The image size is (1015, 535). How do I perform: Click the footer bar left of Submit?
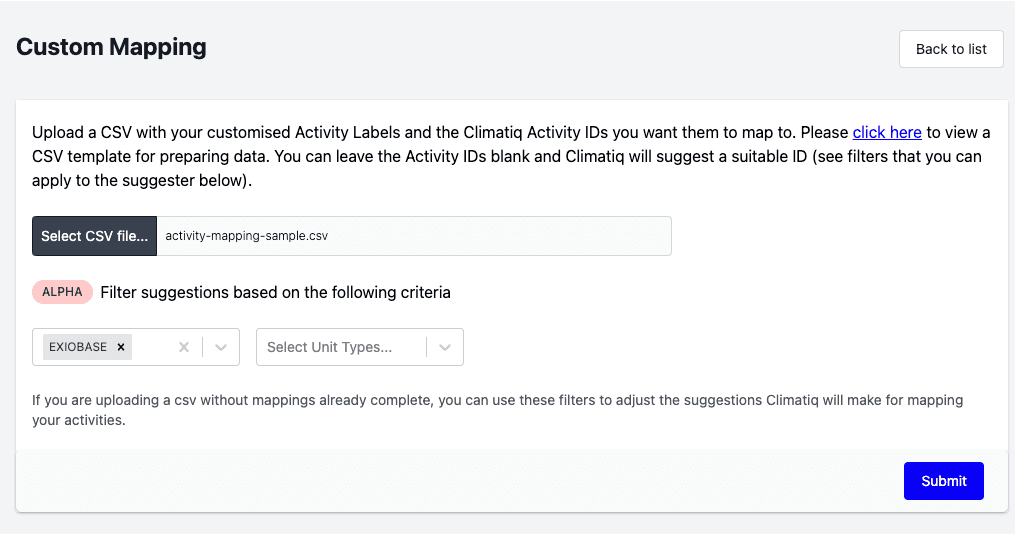click(x=450, y=481)
